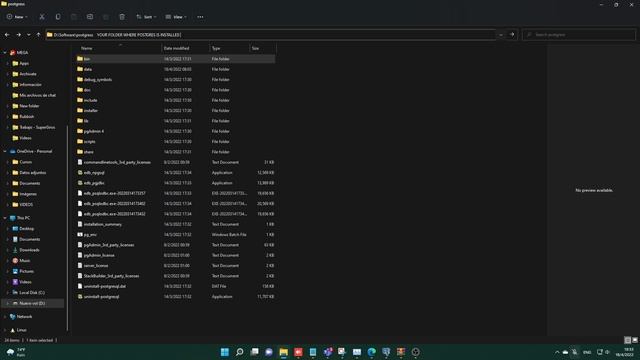Select Datos adjuntos under OneDrive

point(33,173)
